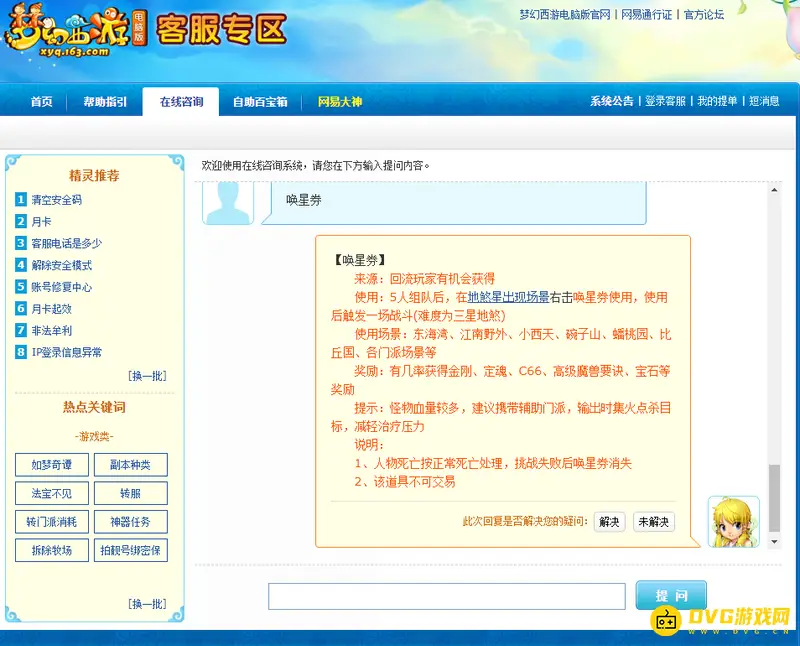Open 官方论坛 link
Screen dimensions: 800x646
pos(704,15)
